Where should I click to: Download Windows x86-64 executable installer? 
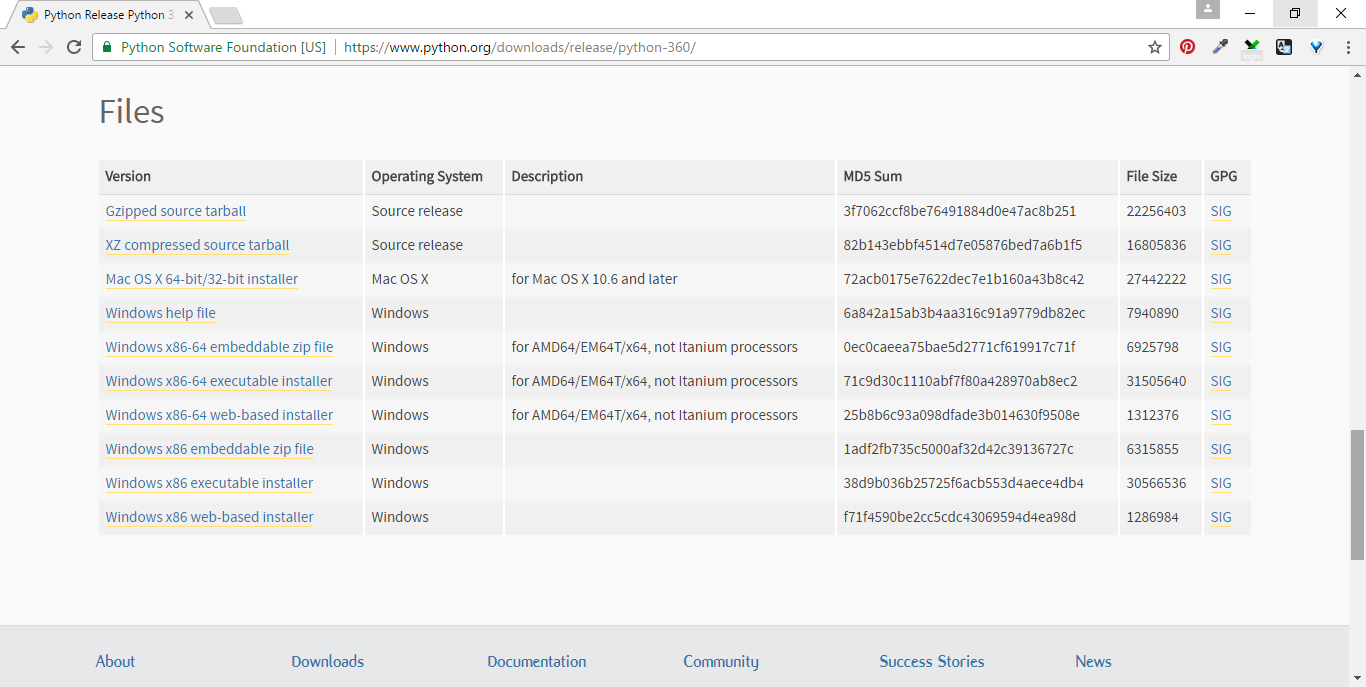coord(219,381)
